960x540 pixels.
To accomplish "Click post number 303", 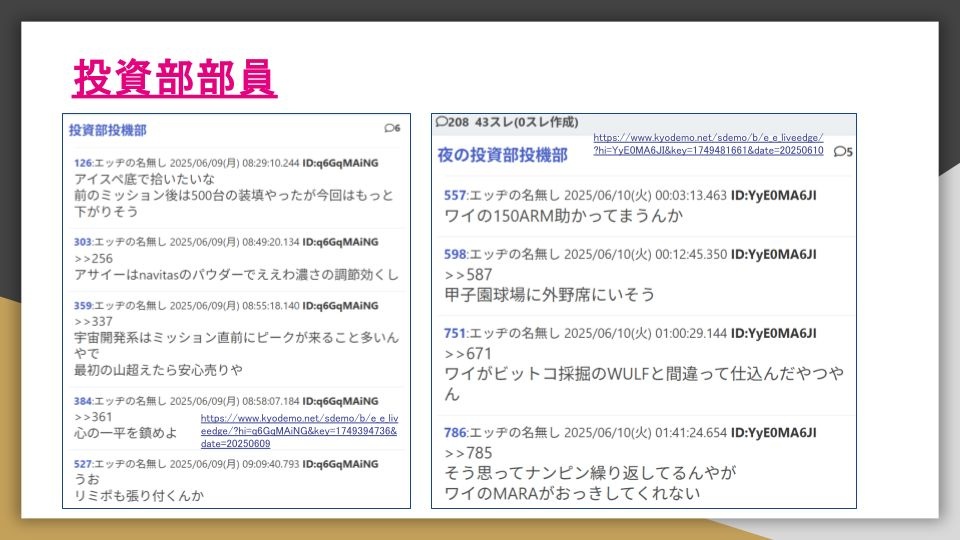I will [x=83, y=242].
